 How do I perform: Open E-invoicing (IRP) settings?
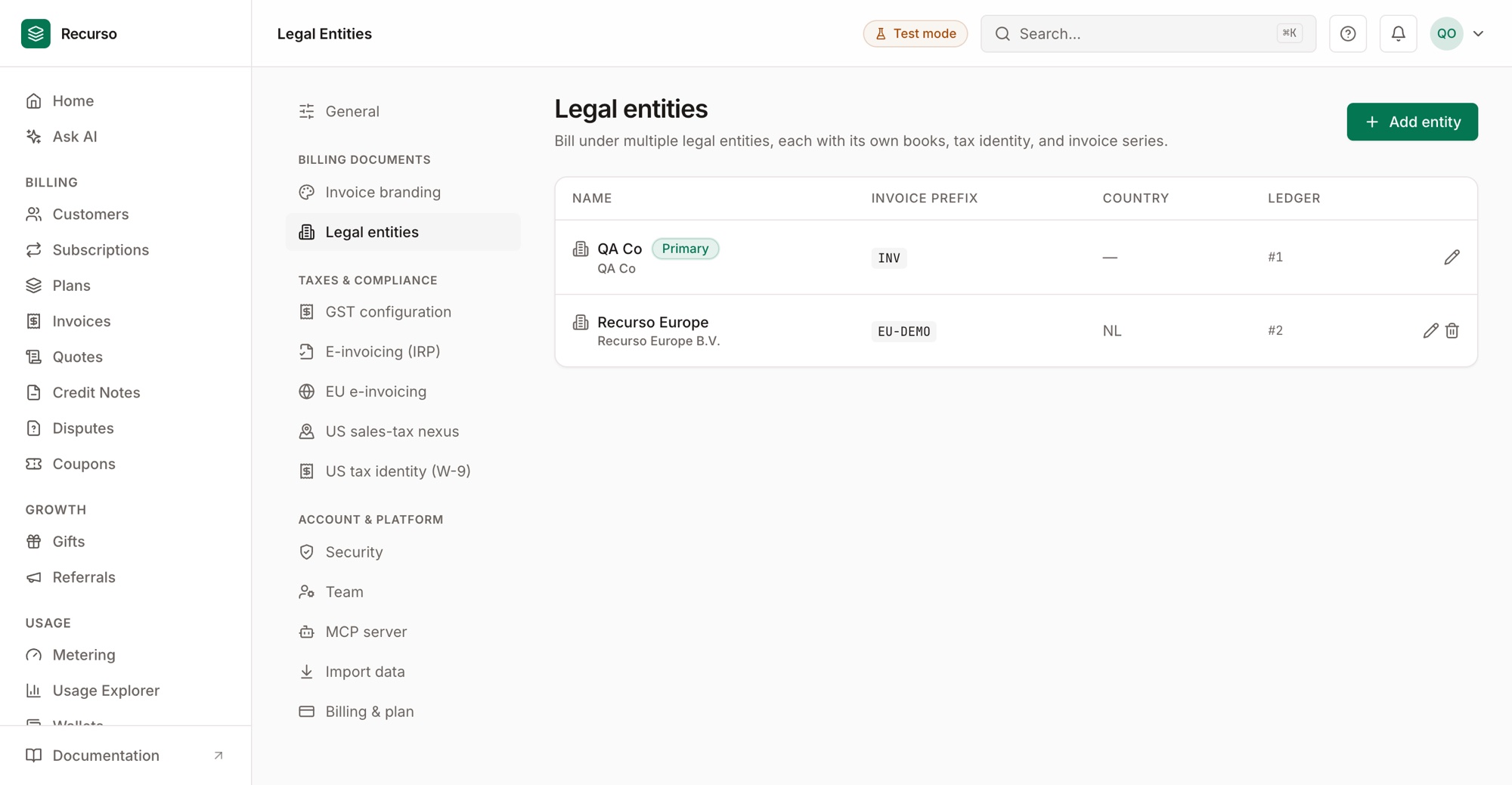pyautogui.click(x=383, y=352)
